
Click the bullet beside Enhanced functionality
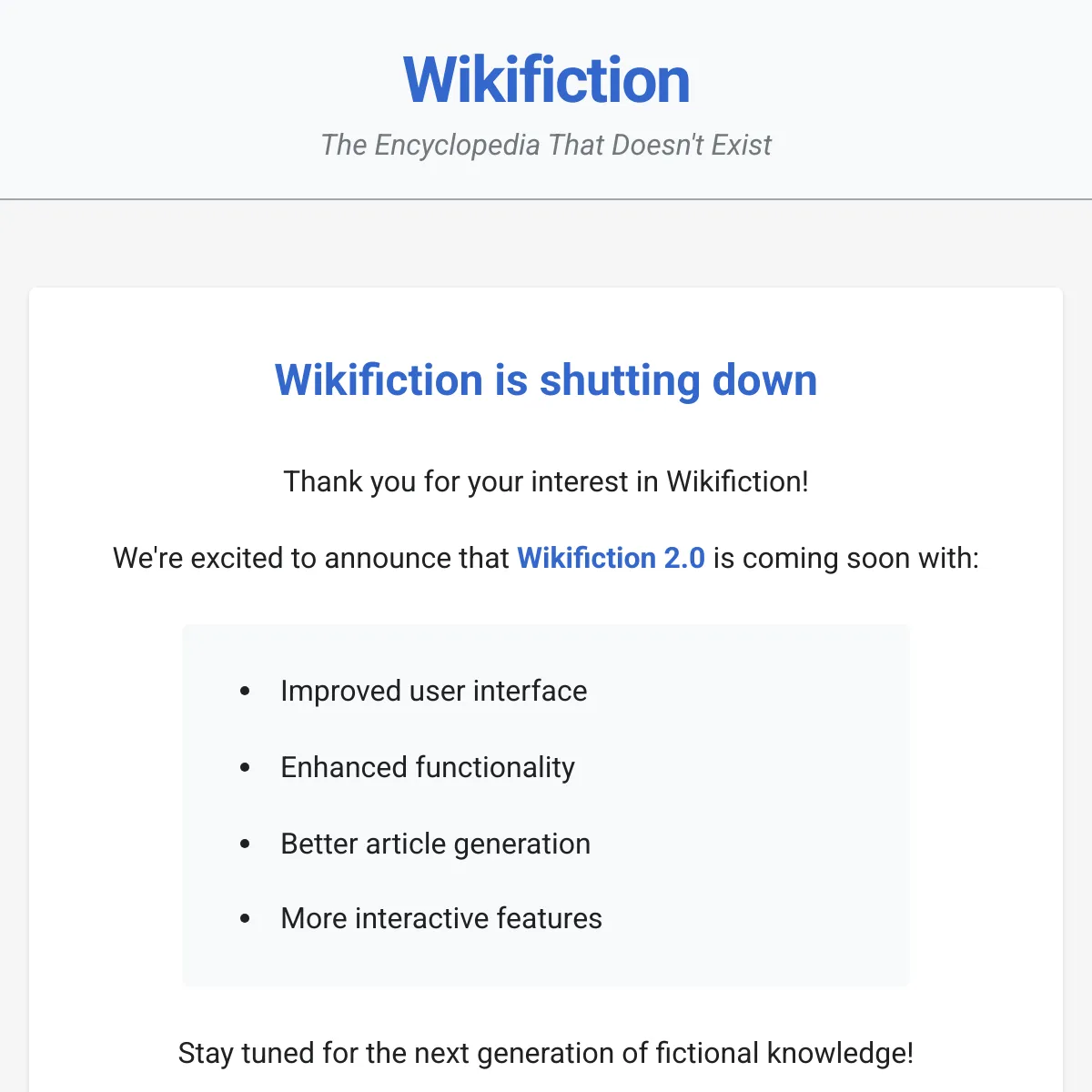click(x=245, y=768)
